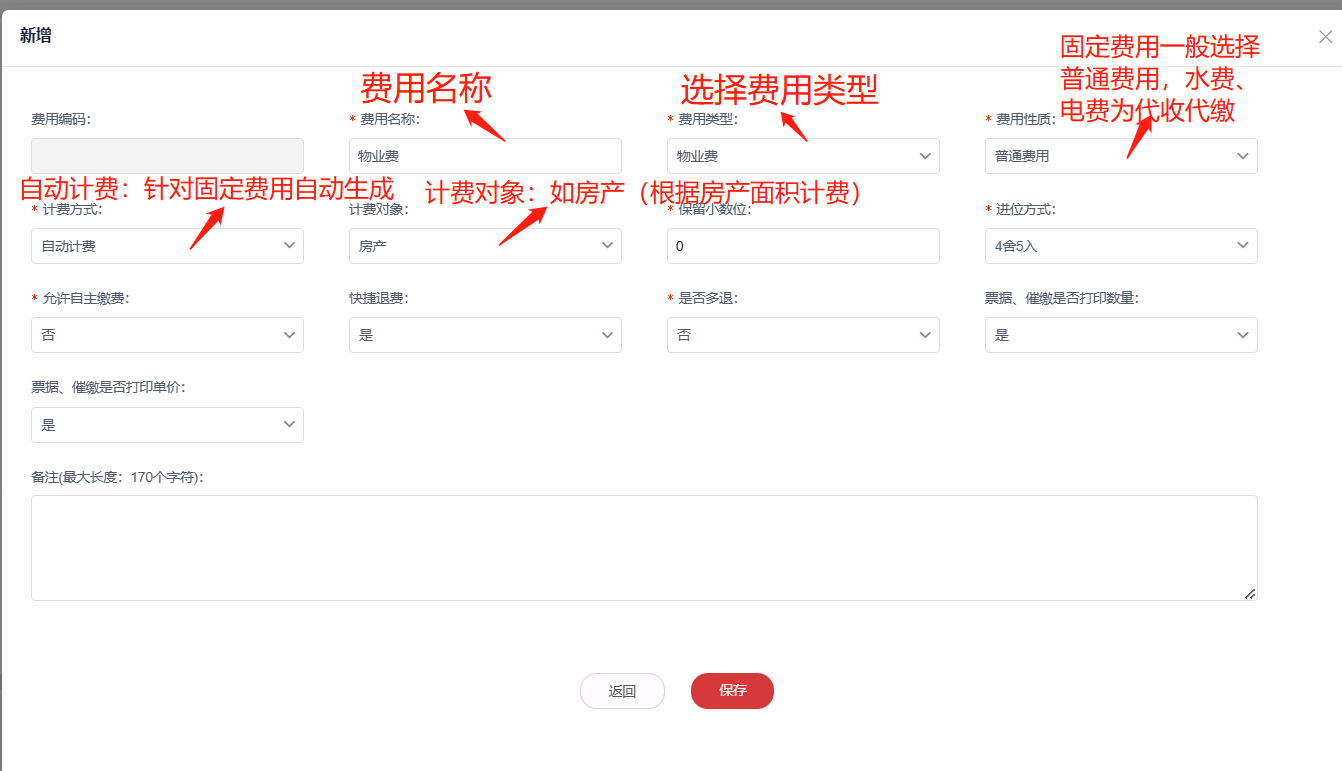Open the 票据、催缴是否打印单价 dropdown
The image size is (1342, 771).
[x=167, y=425]
